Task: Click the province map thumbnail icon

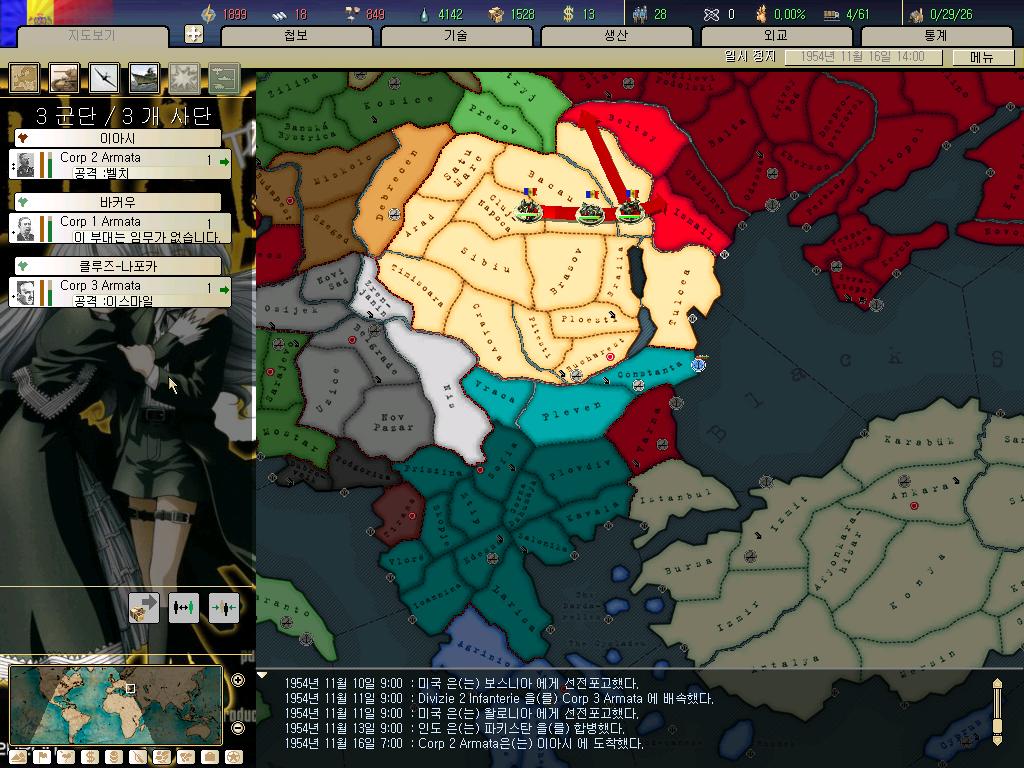Action: coord(24,78)
